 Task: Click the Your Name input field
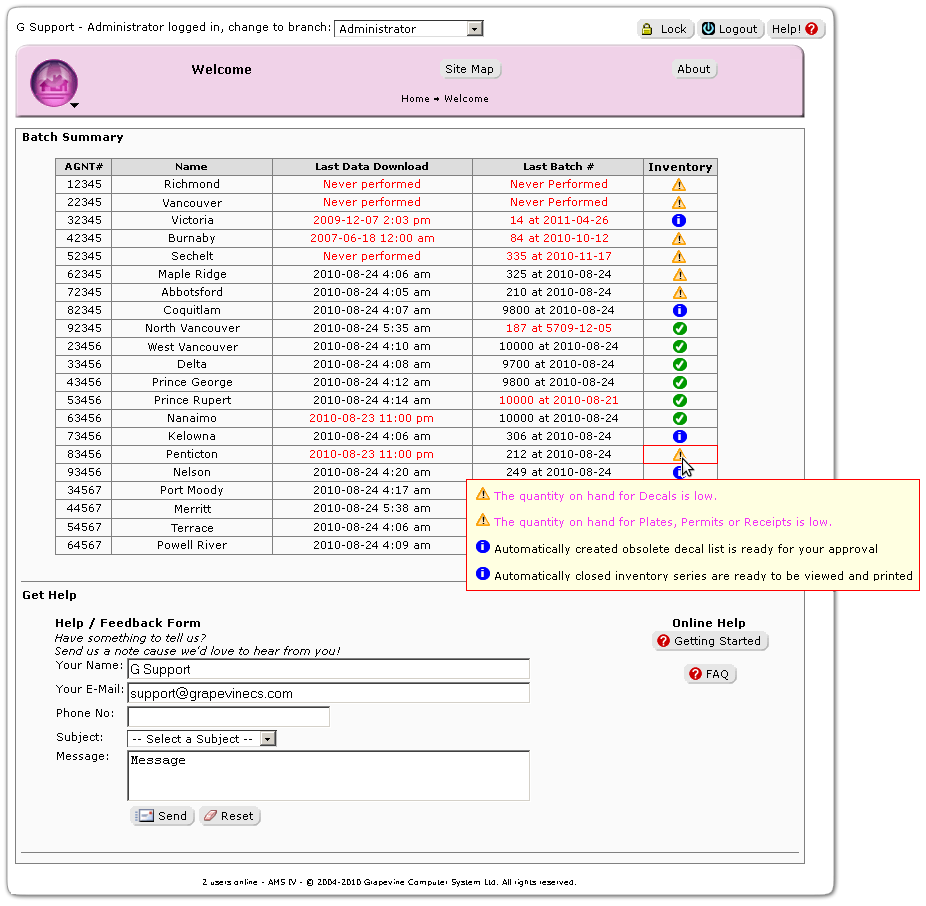328,669
